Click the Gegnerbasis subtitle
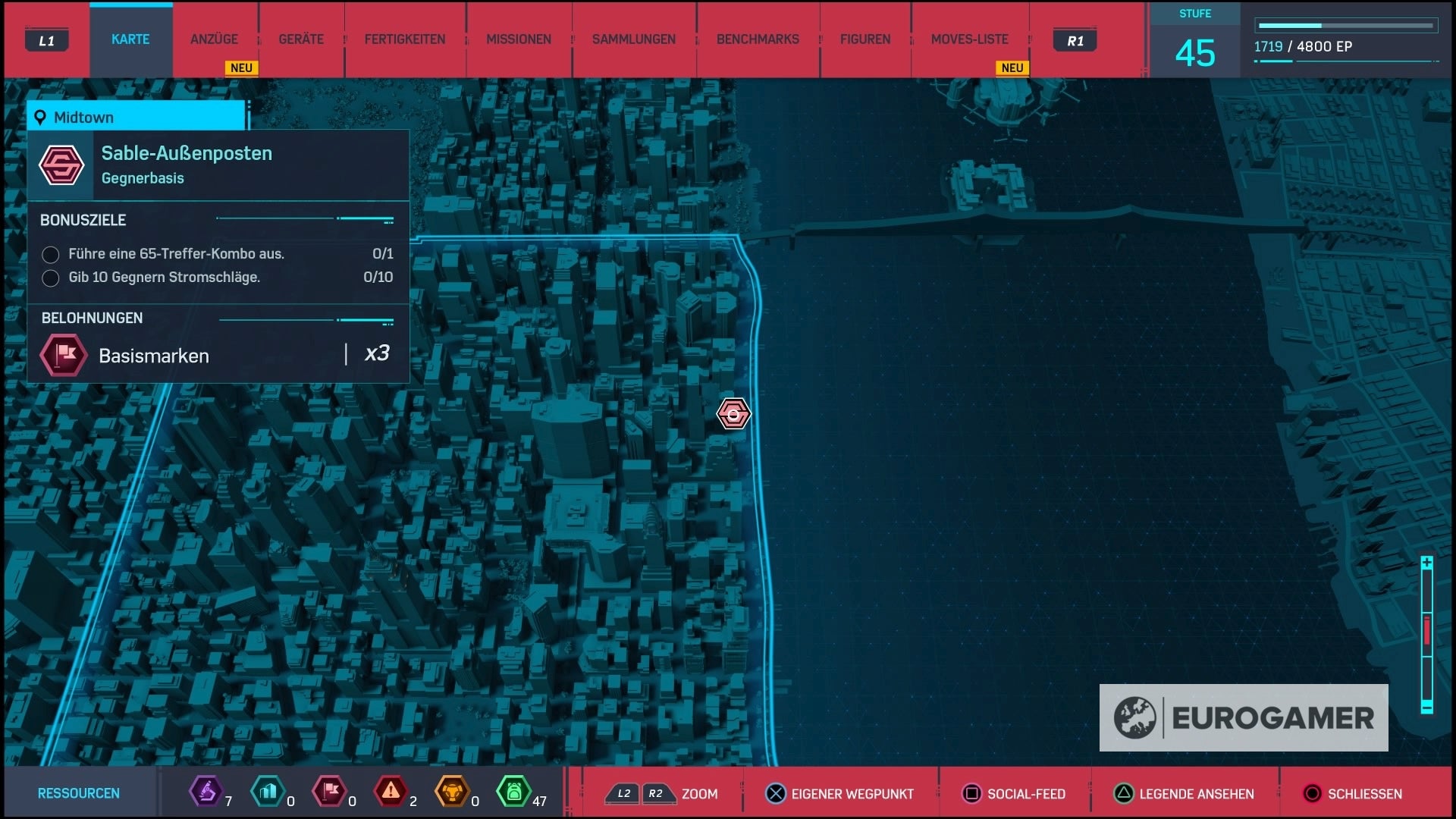Viewport: 1456px width, 819px height. click(x=143, y=178)
